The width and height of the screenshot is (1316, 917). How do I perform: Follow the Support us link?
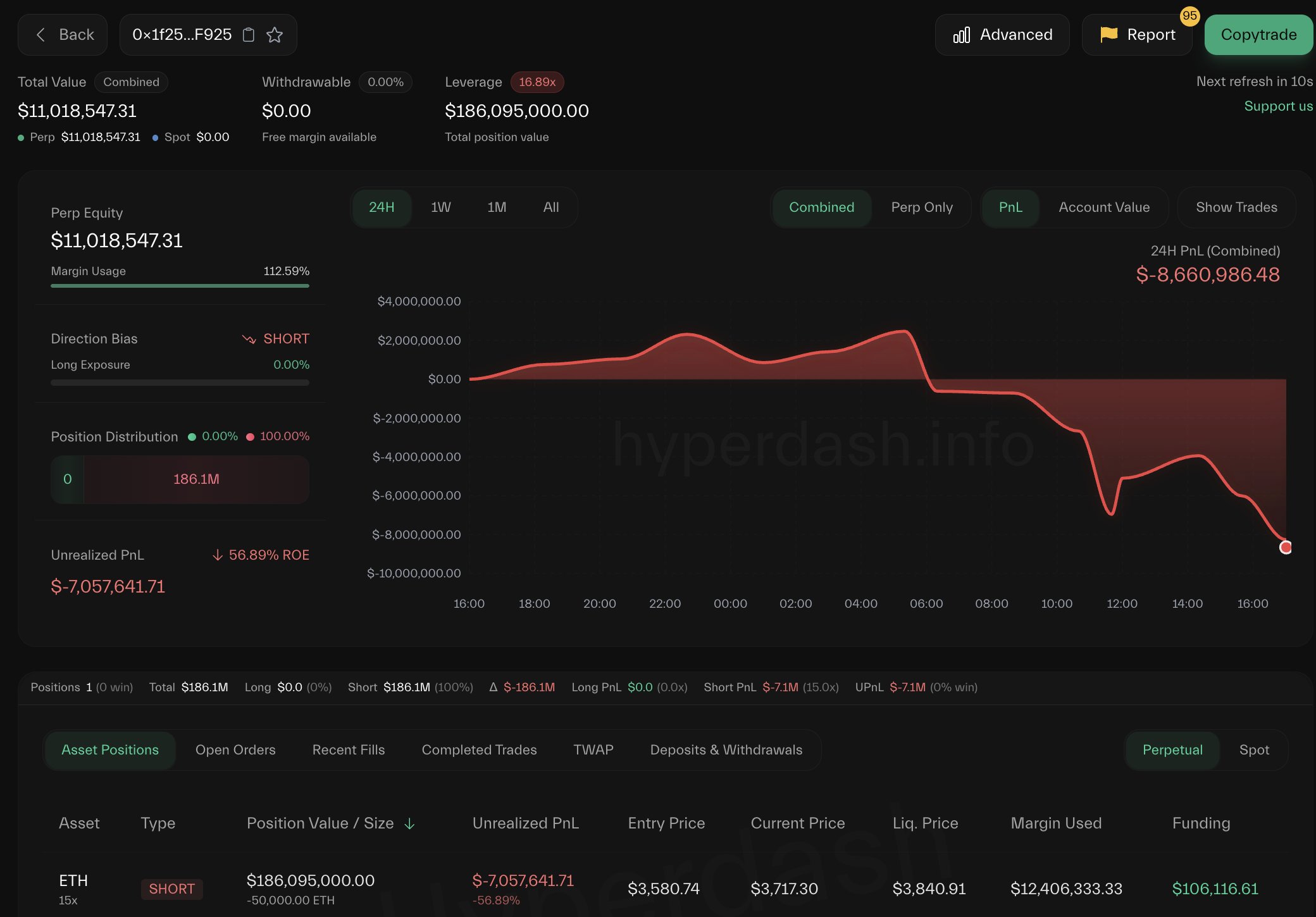pyautogui.click(x=1278, y=106)
